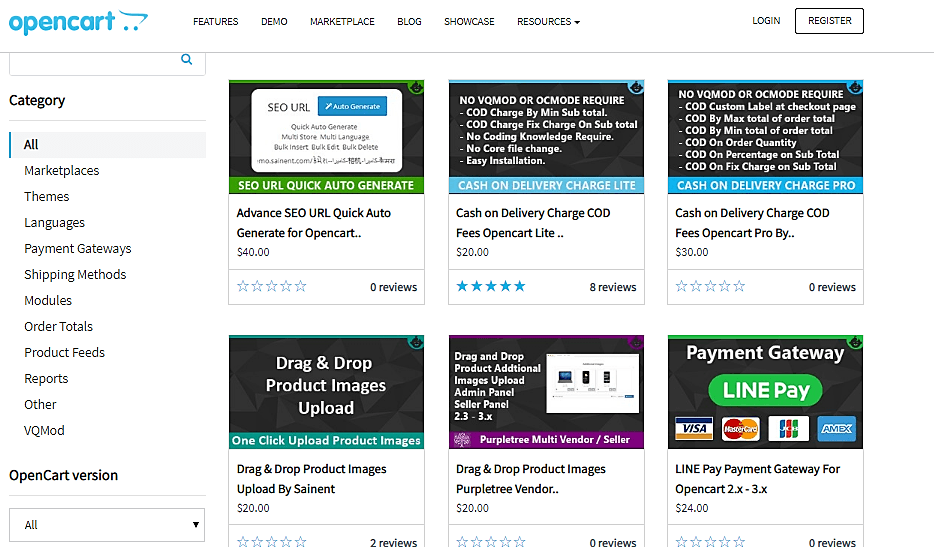Select the All category
The height and width of the screenshot is (547, 934).
click(108, 145)
